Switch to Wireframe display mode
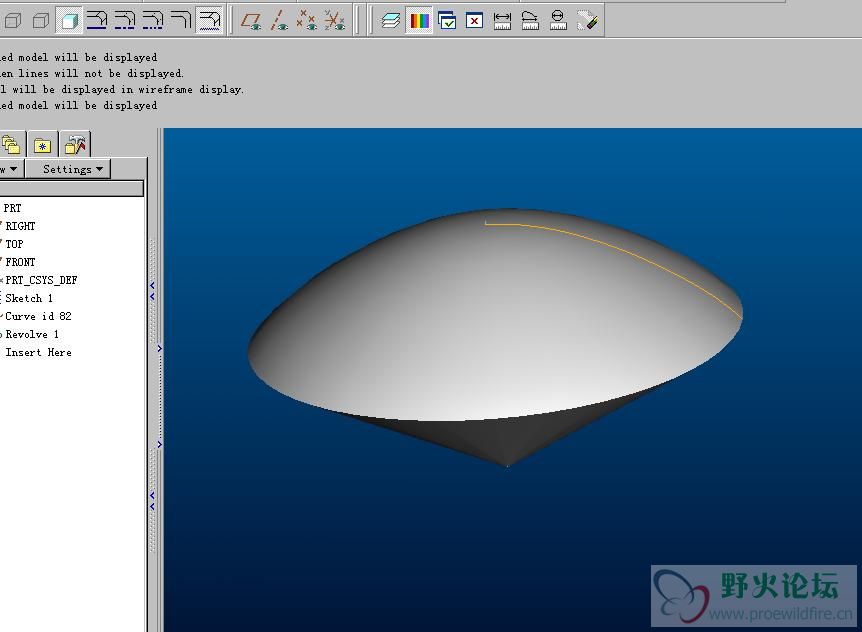Screen dimensions: 862x632 tap(12, 19)
